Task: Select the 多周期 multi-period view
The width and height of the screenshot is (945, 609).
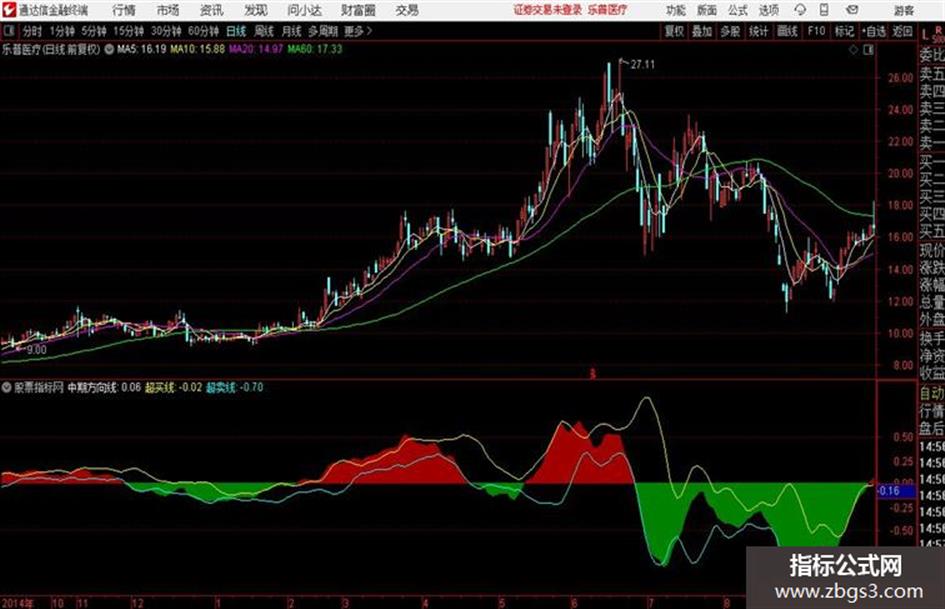Action: (323, 31)
